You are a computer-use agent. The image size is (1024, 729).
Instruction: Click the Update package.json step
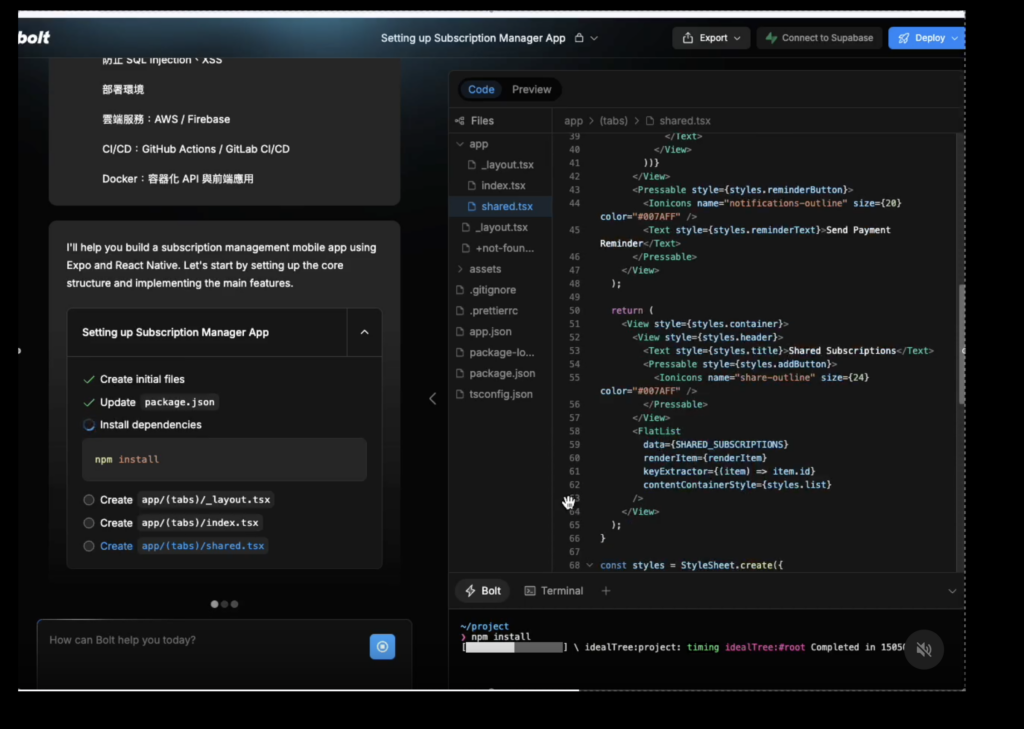click(151, 402)
